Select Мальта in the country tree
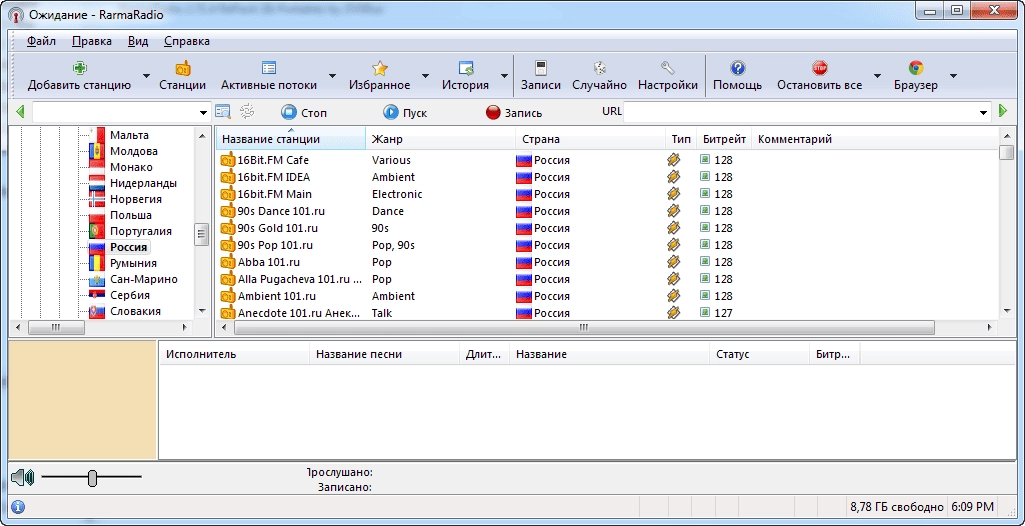This screenshot has height=526, width=1025. (x=129, y=135)
